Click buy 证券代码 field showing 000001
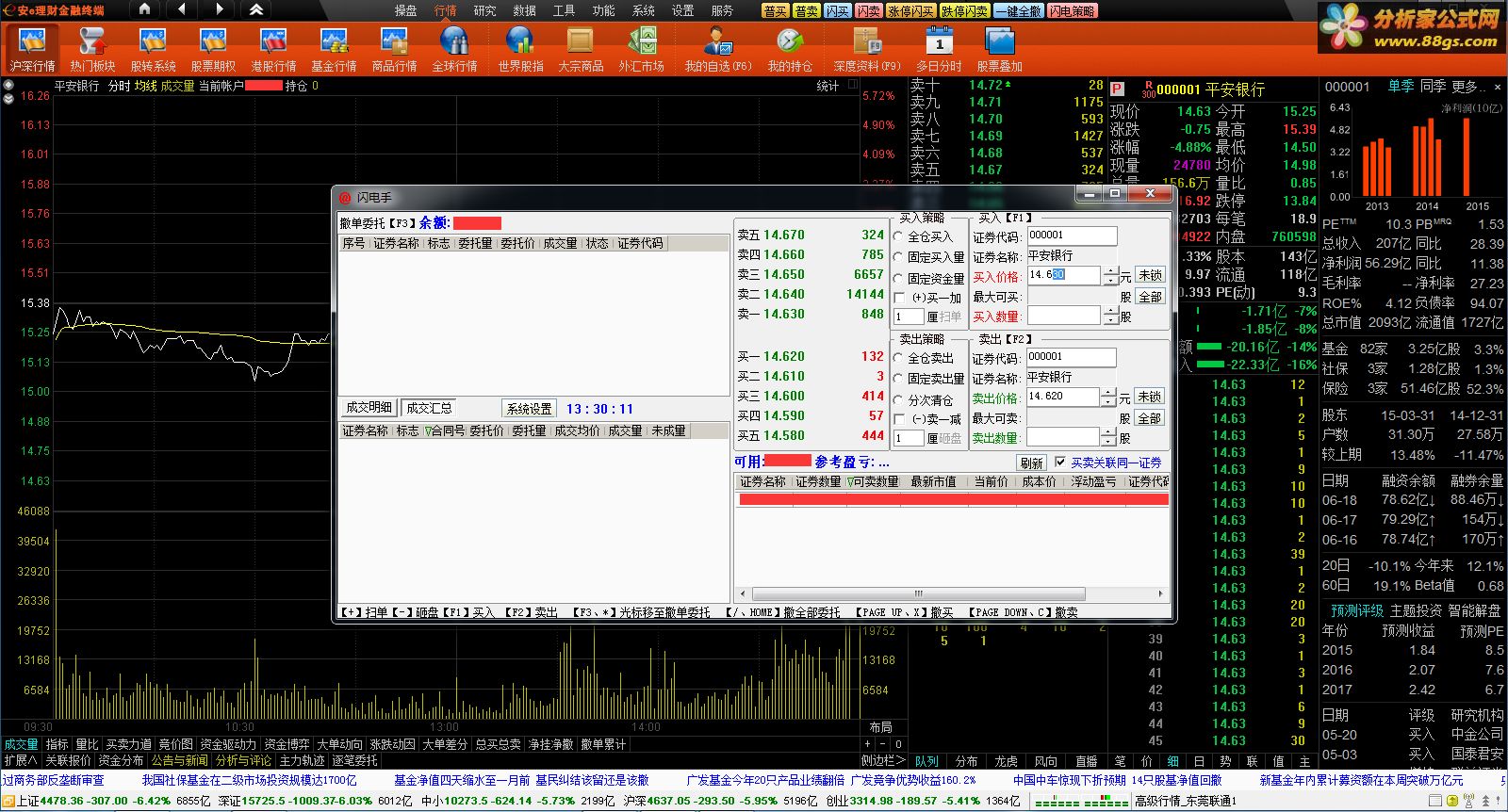The height and width of the screenshot is (812, 1508). [x=1073, y=235]
